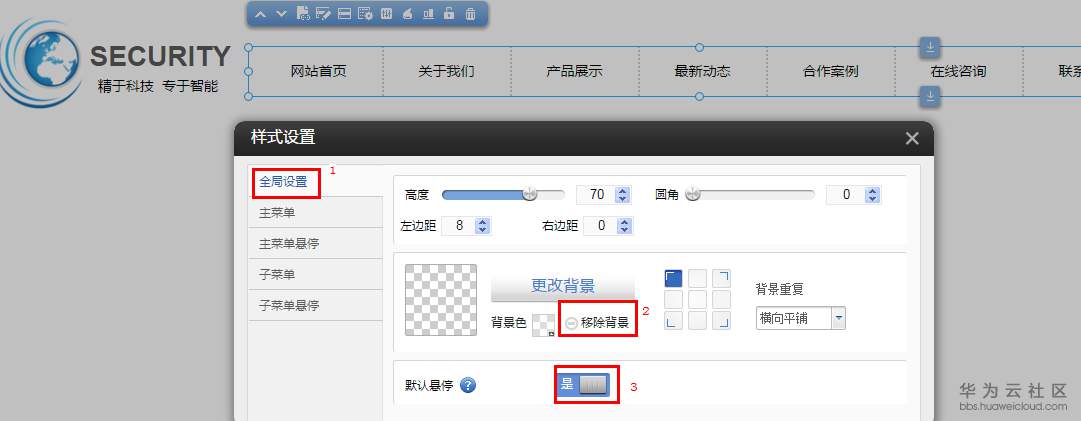Click the trash delete icon in the toolbar
Image resolution: width=1081 pixels, height=421 pixels.
[x=470, y=13]
